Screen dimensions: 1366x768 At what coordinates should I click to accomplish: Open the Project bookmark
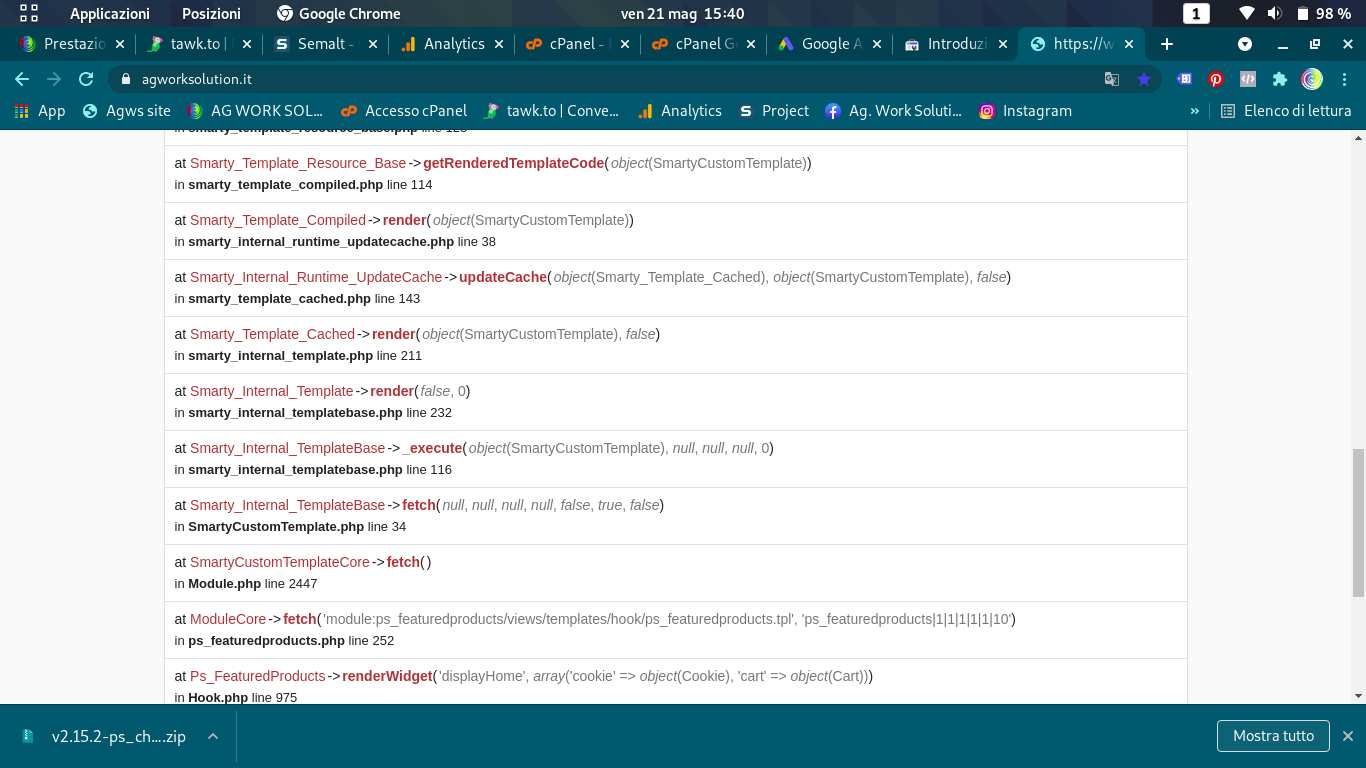[x=774, y=111]
